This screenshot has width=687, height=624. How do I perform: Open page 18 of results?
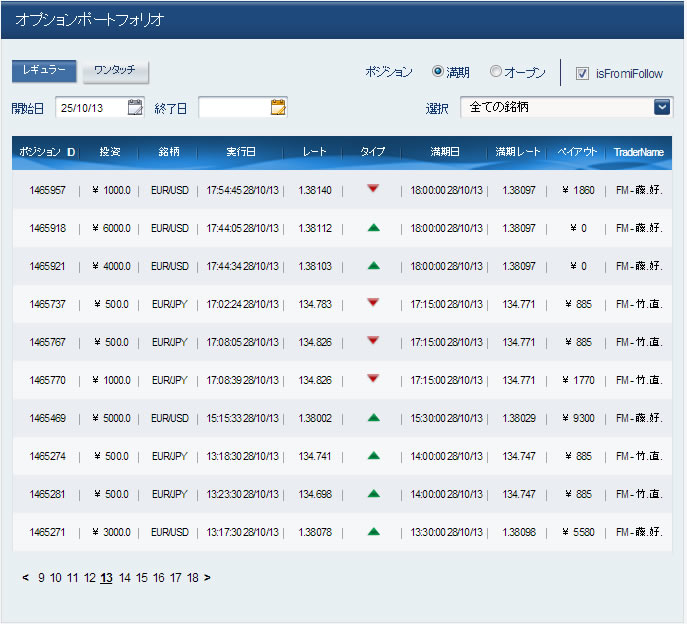coord(193,578)
